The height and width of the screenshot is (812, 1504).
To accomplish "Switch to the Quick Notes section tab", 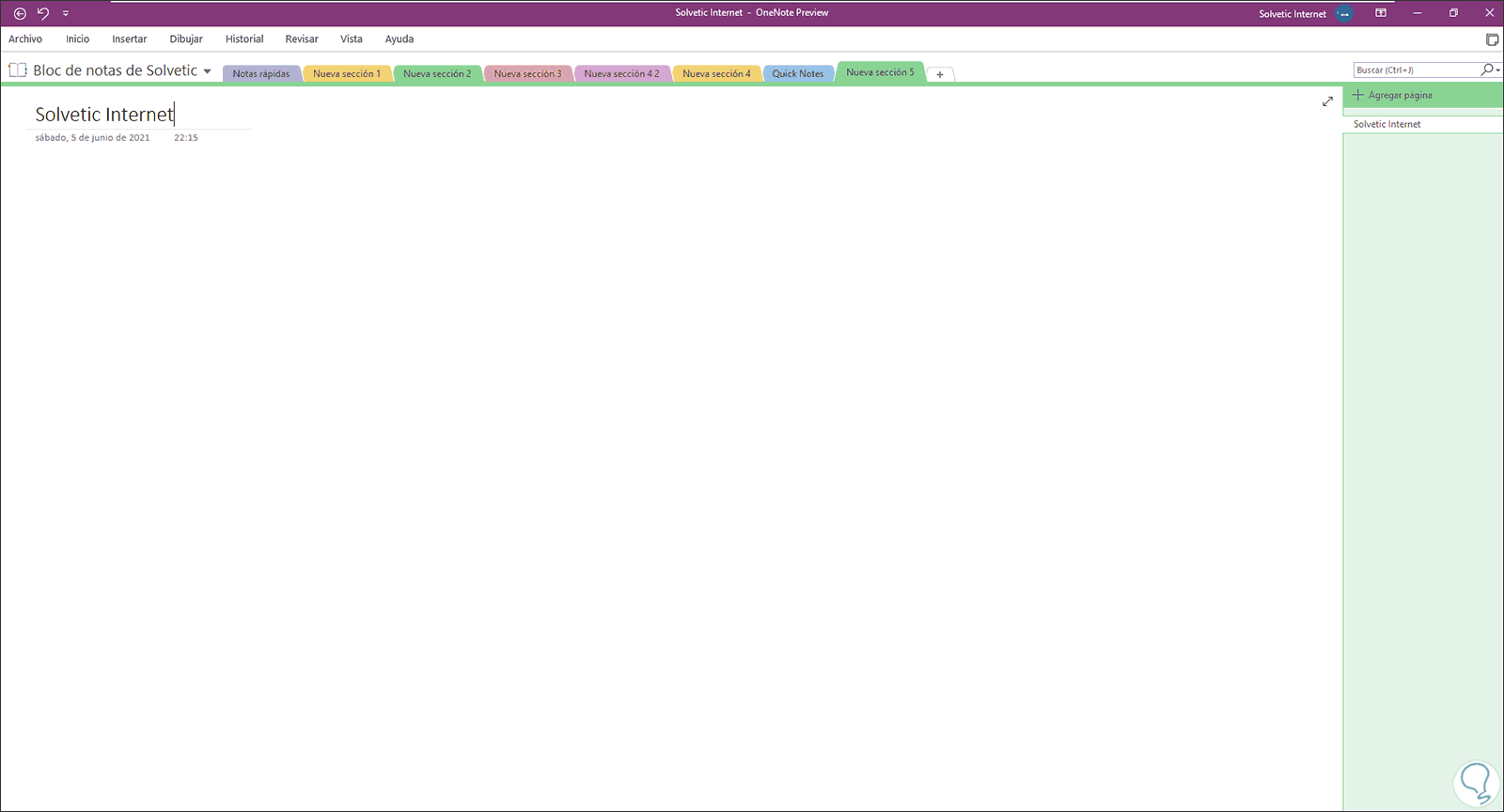I will (x=798, y=73).
